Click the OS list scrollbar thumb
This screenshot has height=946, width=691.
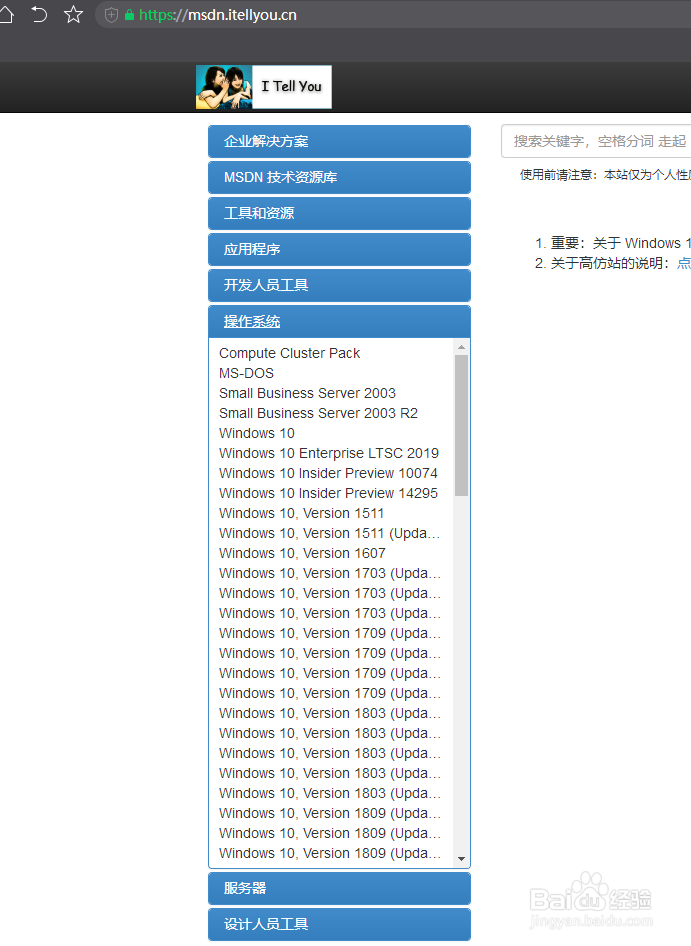(461, 425)
